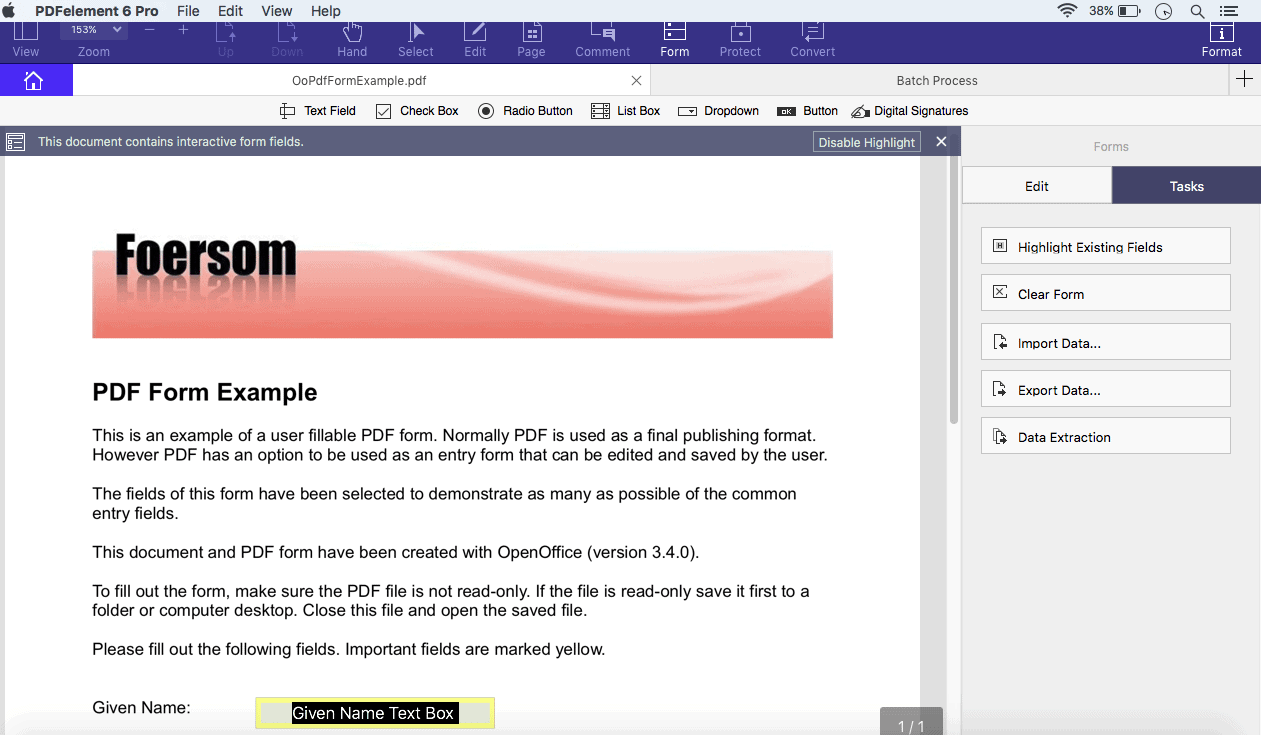Viewport: 1261px width, 735px height.
Task: Open the 153% zoom level dropdown
Action: [92, 30]
